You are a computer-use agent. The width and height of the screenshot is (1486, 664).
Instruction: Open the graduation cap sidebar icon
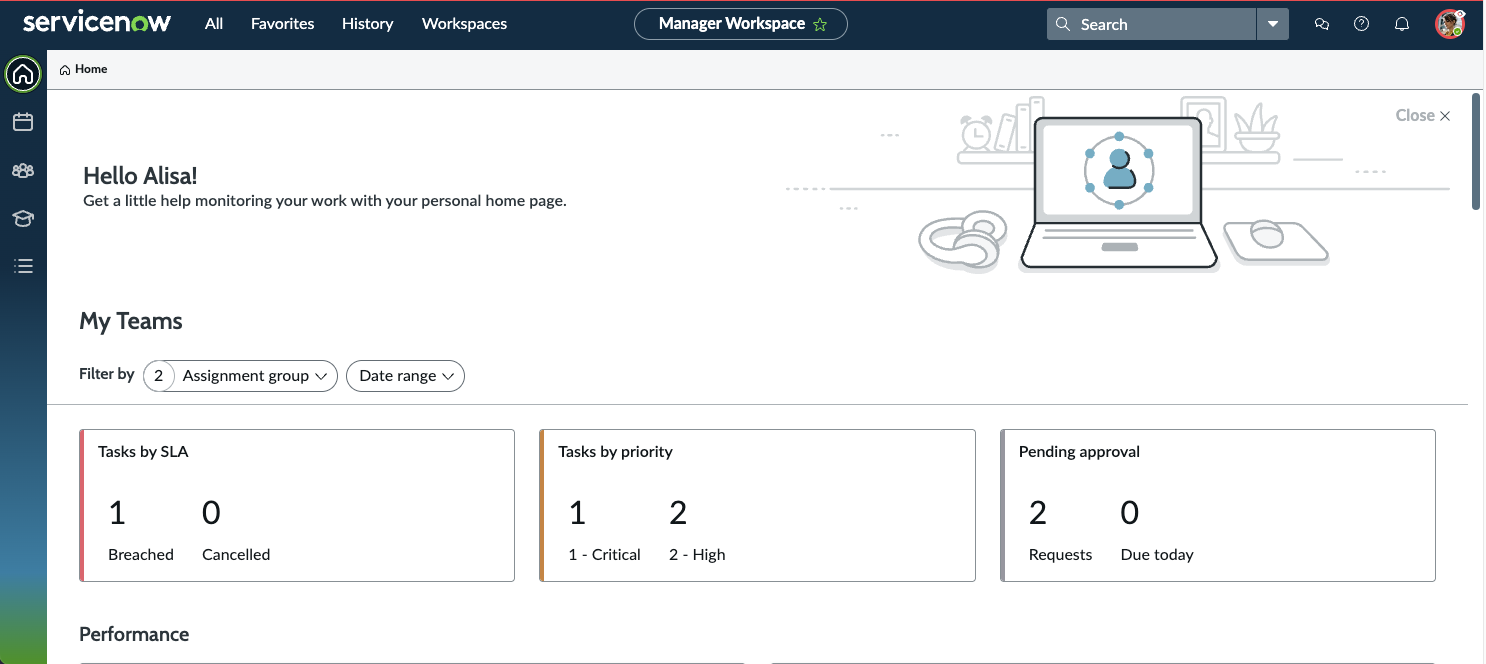[x=23, y=218]
